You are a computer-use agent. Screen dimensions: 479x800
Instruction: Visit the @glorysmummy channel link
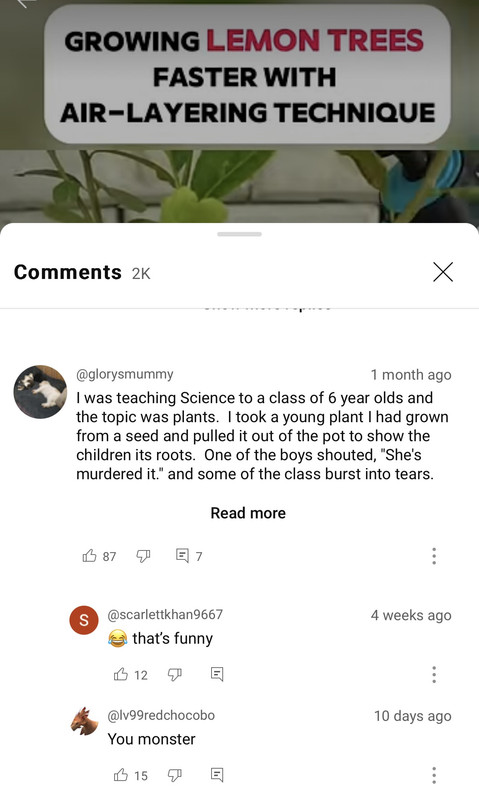click(124, 374)
